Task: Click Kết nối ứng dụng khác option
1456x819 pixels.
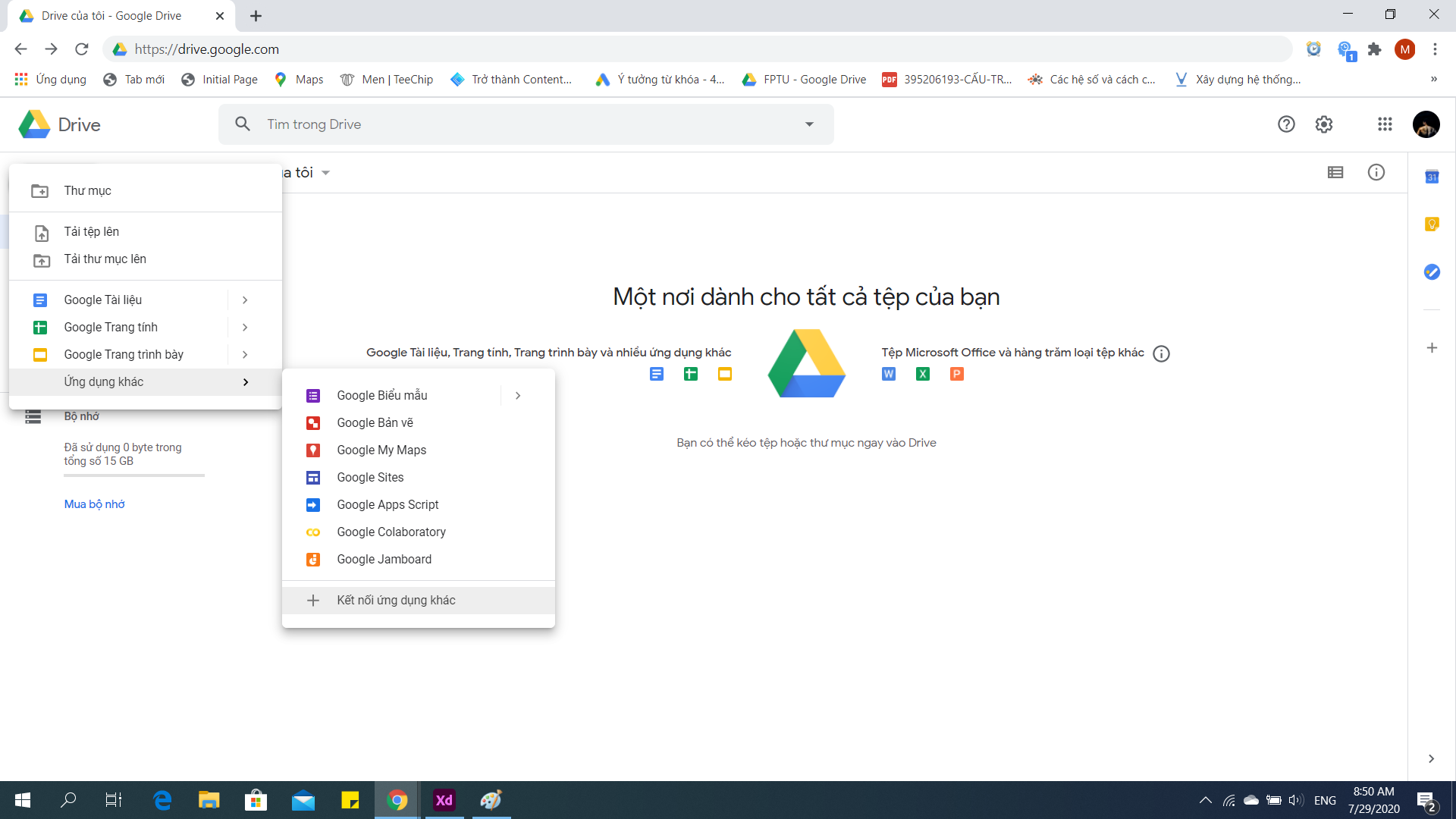Action: click(x=419, y=601)
